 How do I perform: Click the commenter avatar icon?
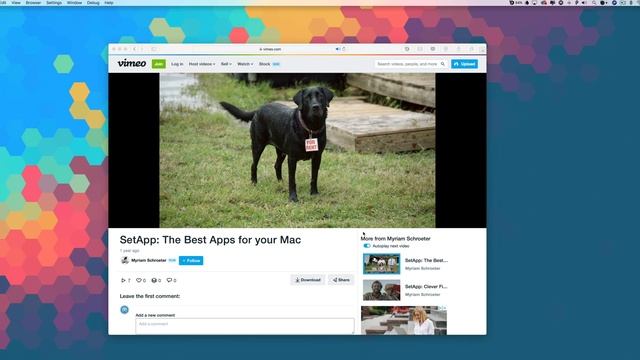click(x=124, y=310)
